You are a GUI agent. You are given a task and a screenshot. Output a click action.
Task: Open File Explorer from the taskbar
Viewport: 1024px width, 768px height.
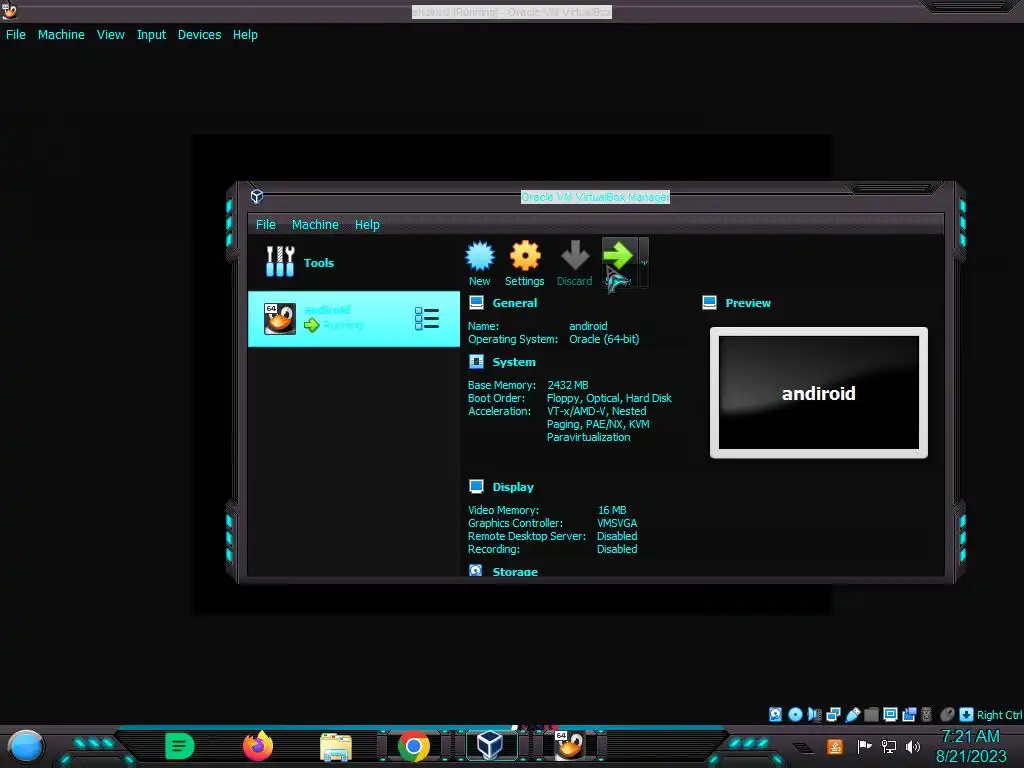pos(336,746)
